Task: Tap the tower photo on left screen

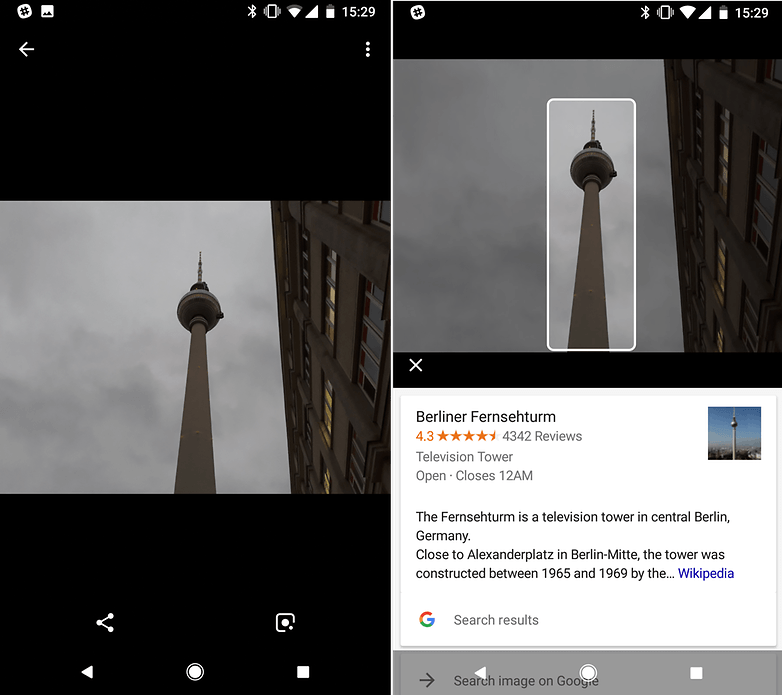Action: click(x=195, y=347)
